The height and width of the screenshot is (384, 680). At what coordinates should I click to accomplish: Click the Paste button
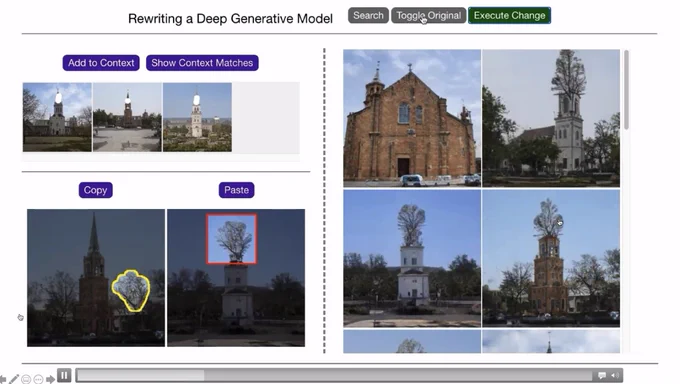[236, 190]
